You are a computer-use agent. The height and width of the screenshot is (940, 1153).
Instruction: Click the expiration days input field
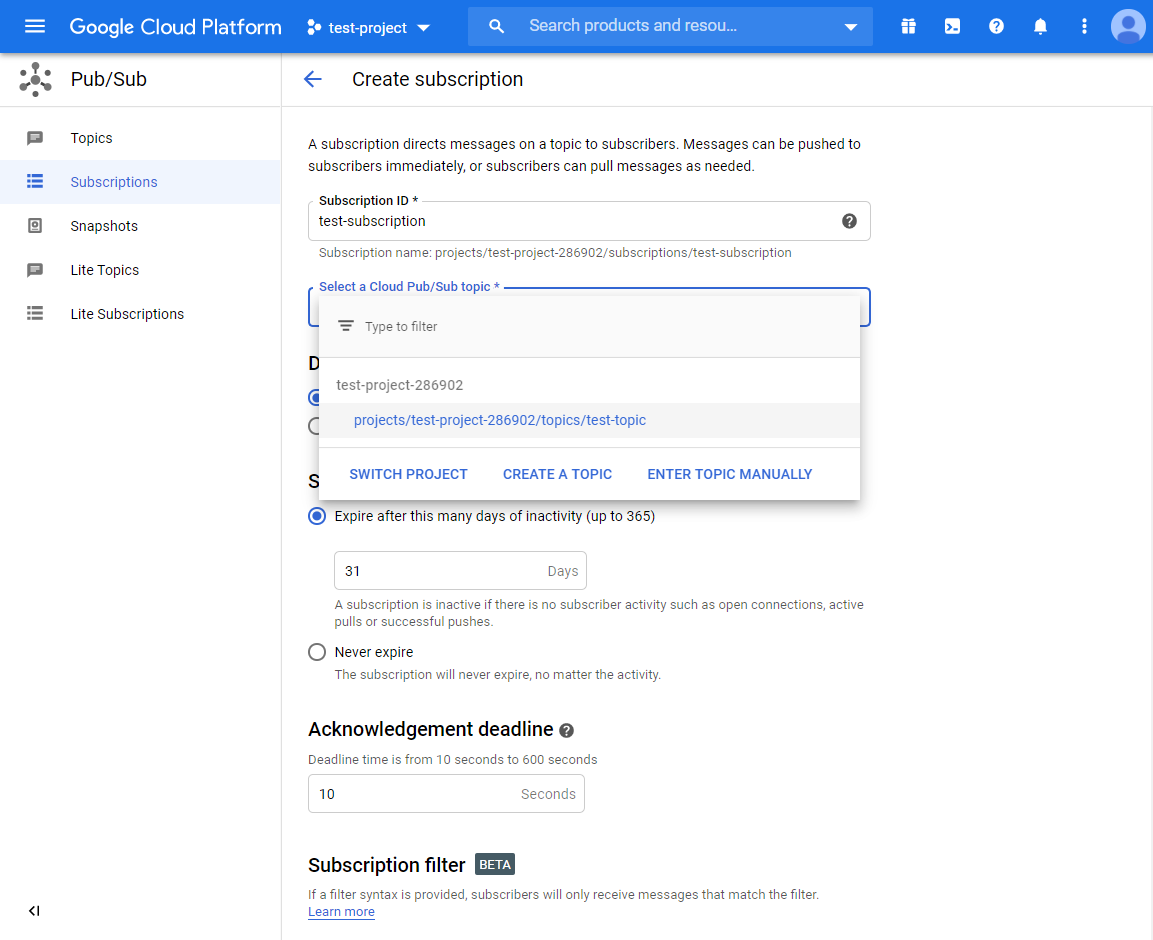click(460, 571)
